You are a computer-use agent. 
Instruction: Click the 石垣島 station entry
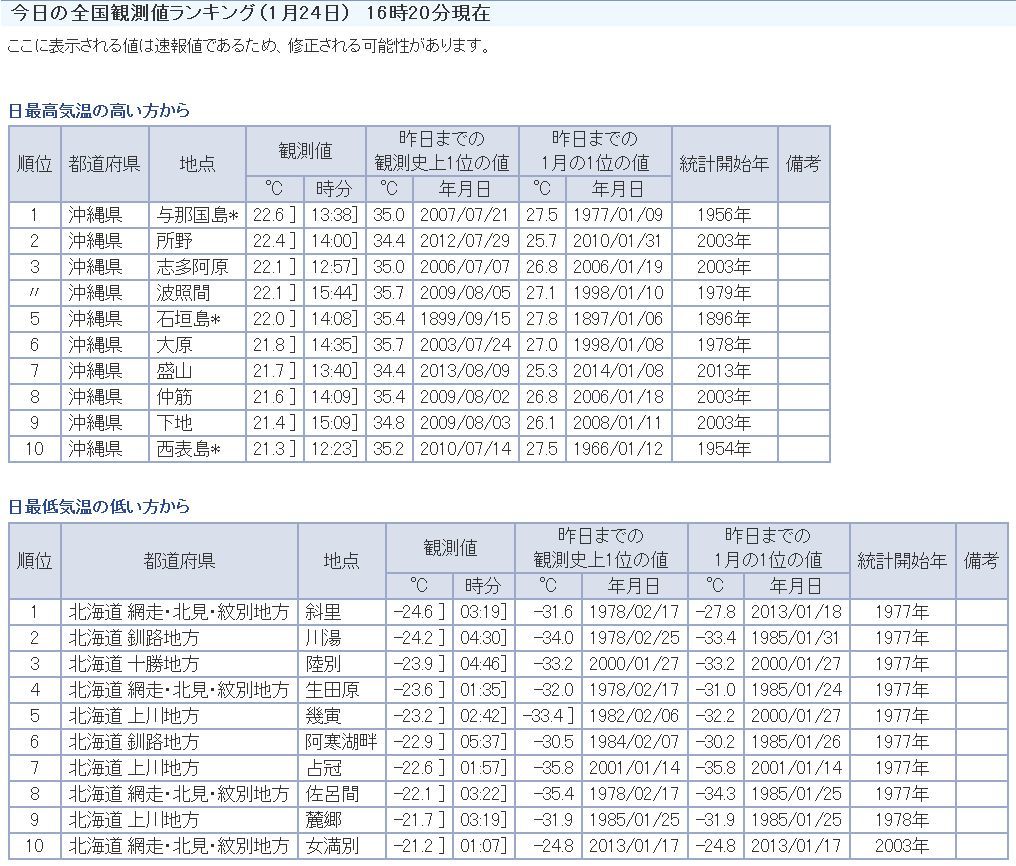(187, 319)
